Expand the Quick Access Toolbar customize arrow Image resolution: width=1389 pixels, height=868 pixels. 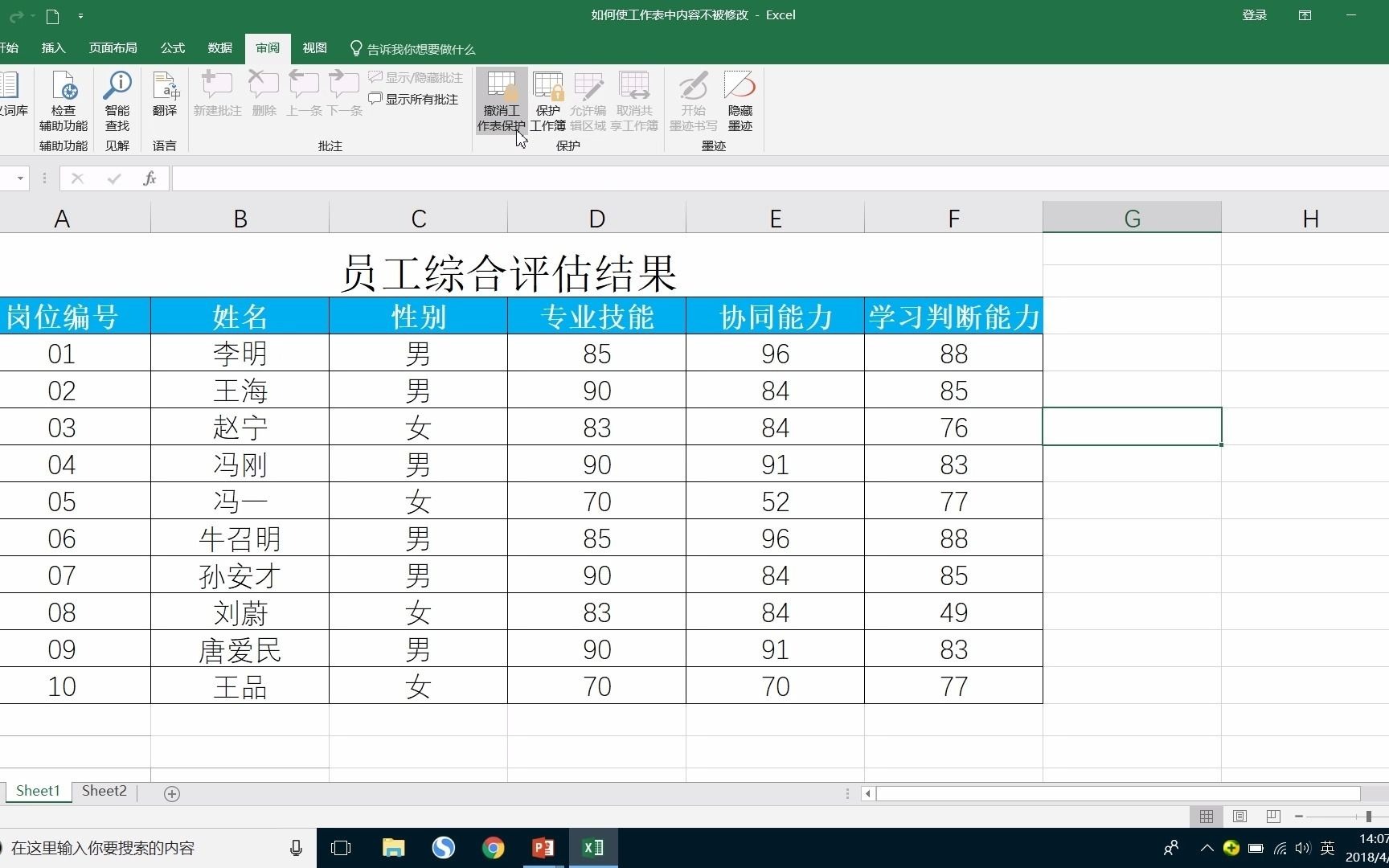tap(81, 15)
